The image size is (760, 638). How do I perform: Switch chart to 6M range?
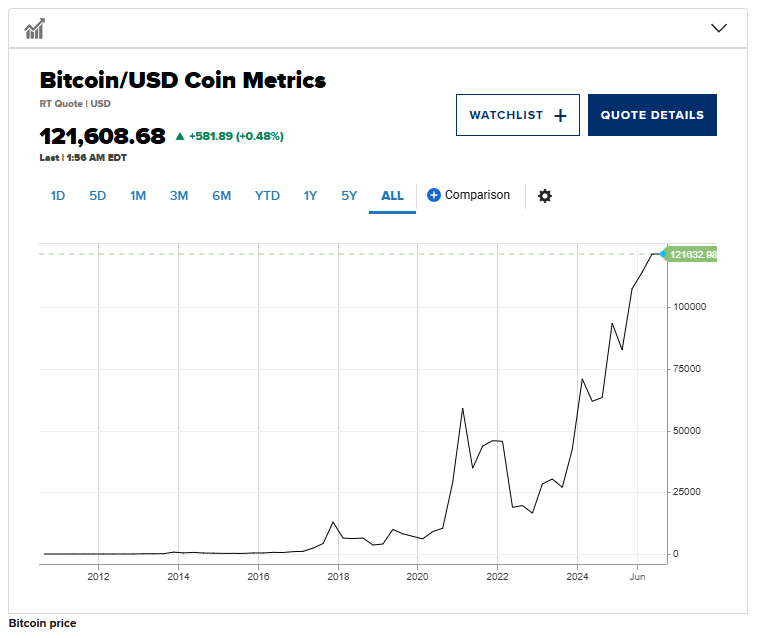pyautogui.click(x=221, y=196)
